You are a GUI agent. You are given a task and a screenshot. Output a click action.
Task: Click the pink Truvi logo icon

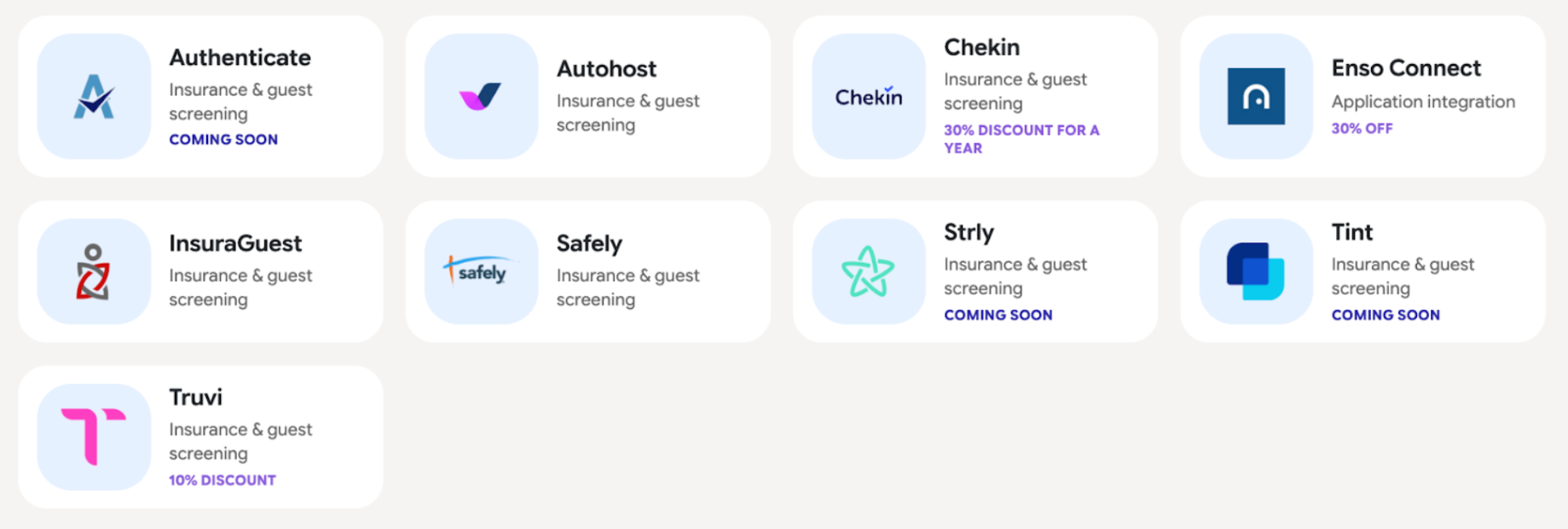(x=94, y=436)
